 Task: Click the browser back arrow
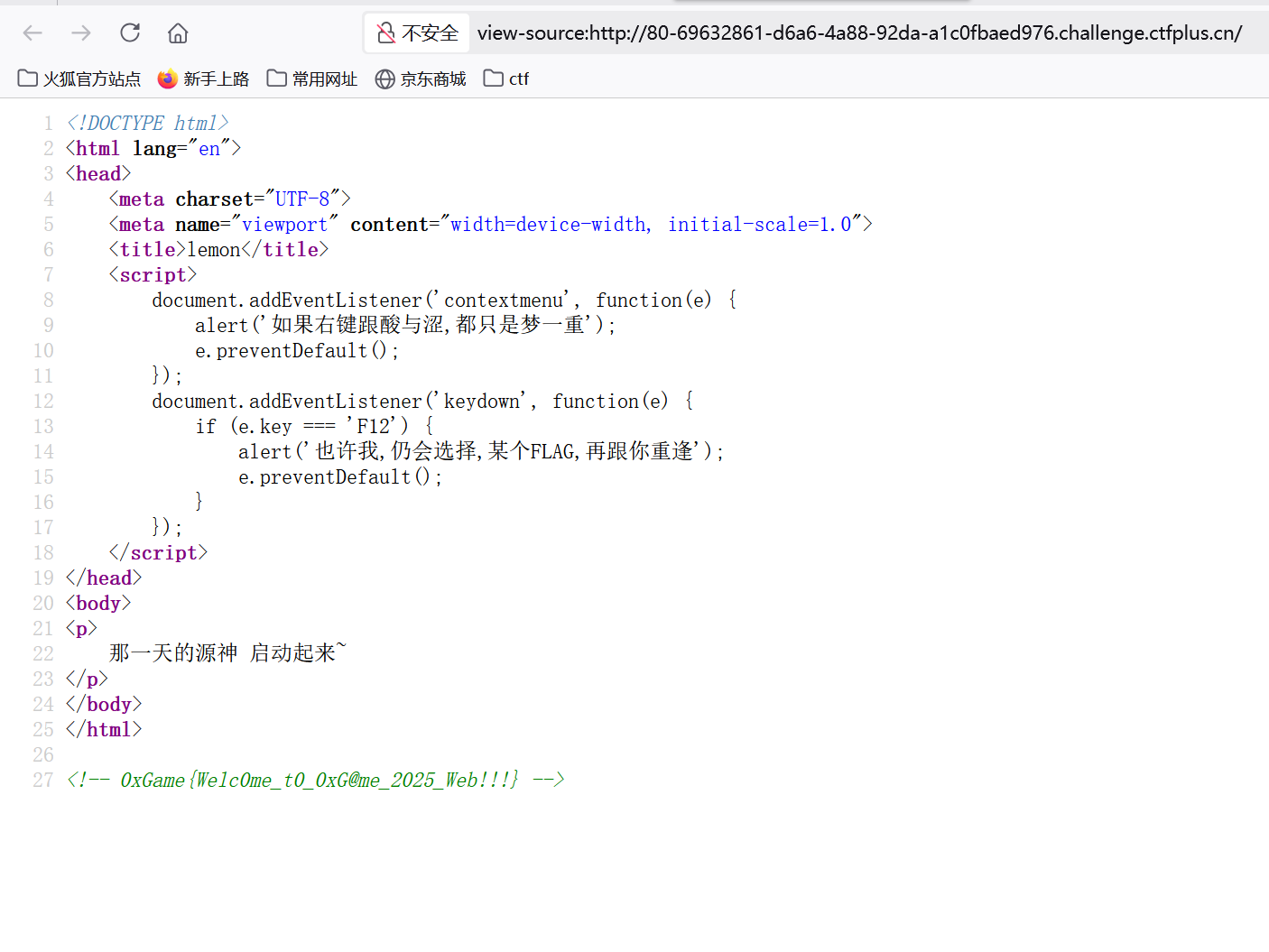point(32,33)
